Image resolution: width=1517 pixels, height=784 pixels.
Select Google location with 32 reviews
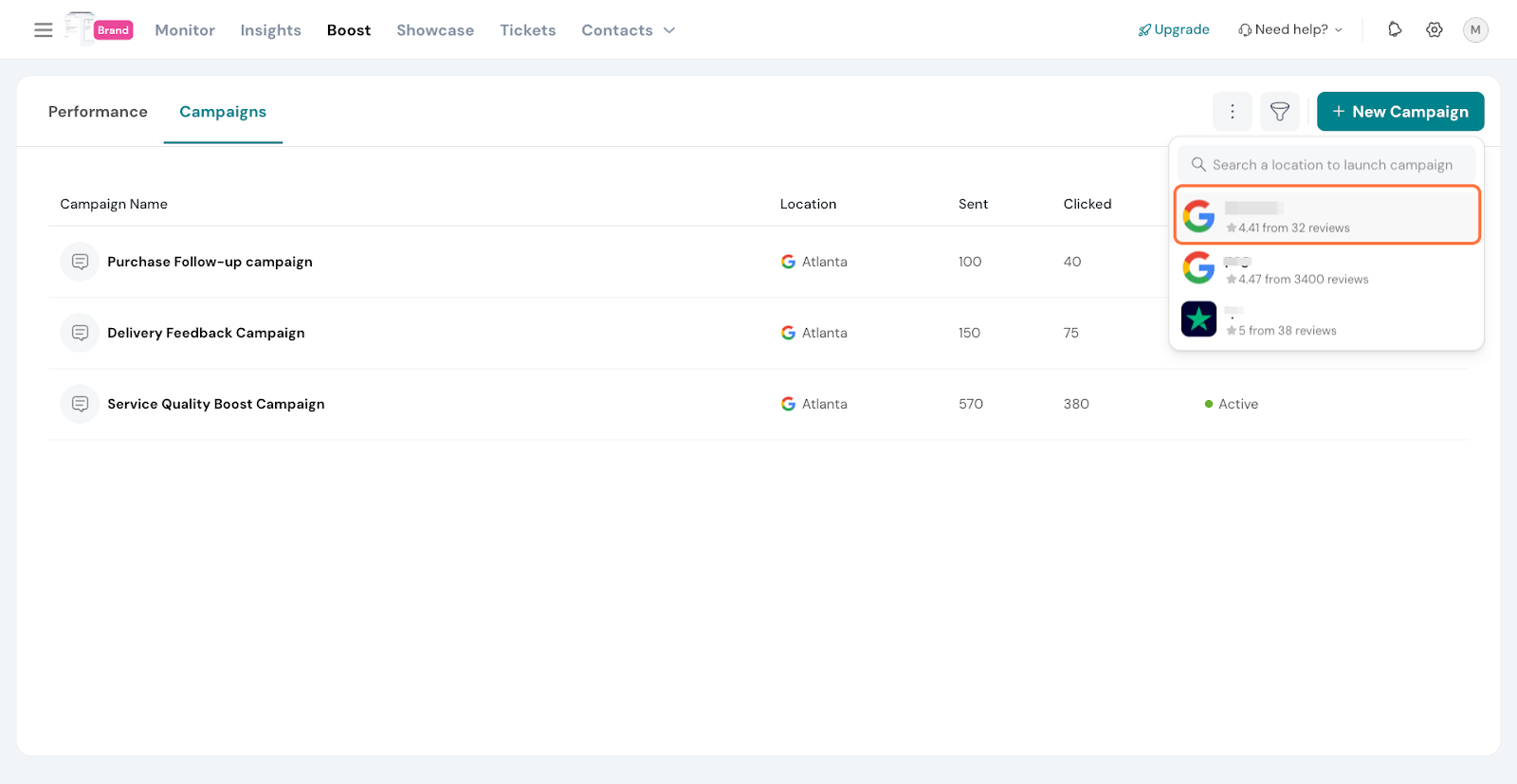point(1326,216)
